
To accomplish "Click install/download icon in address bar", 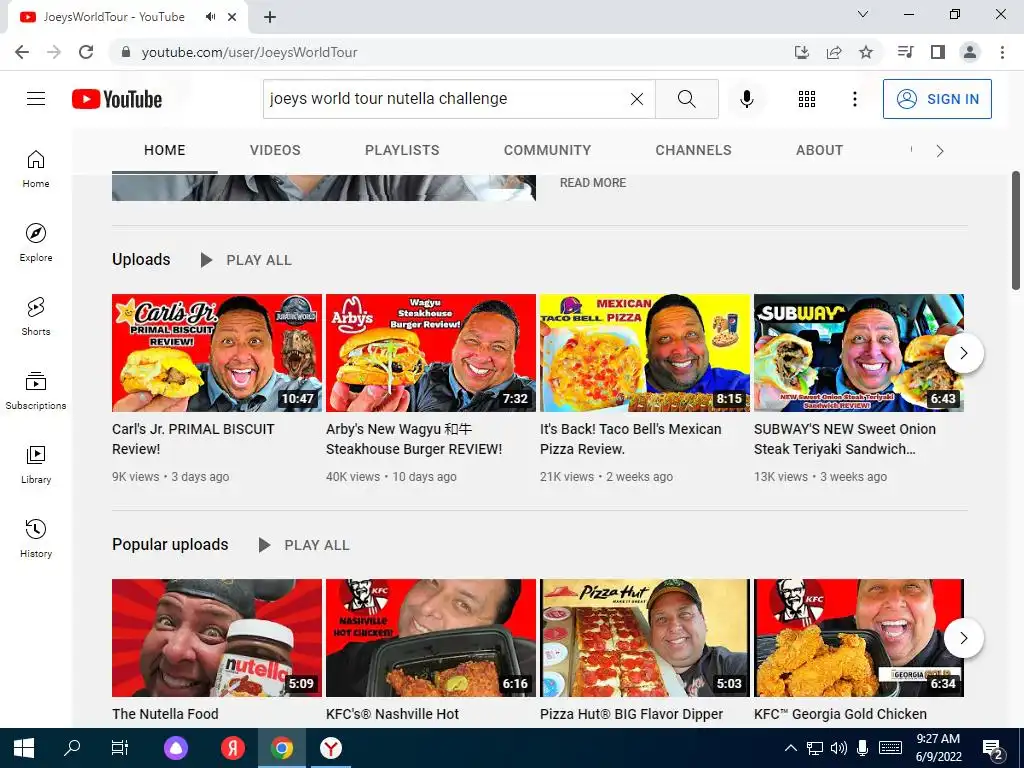I will pyautogui.click(x=802, y=52).
